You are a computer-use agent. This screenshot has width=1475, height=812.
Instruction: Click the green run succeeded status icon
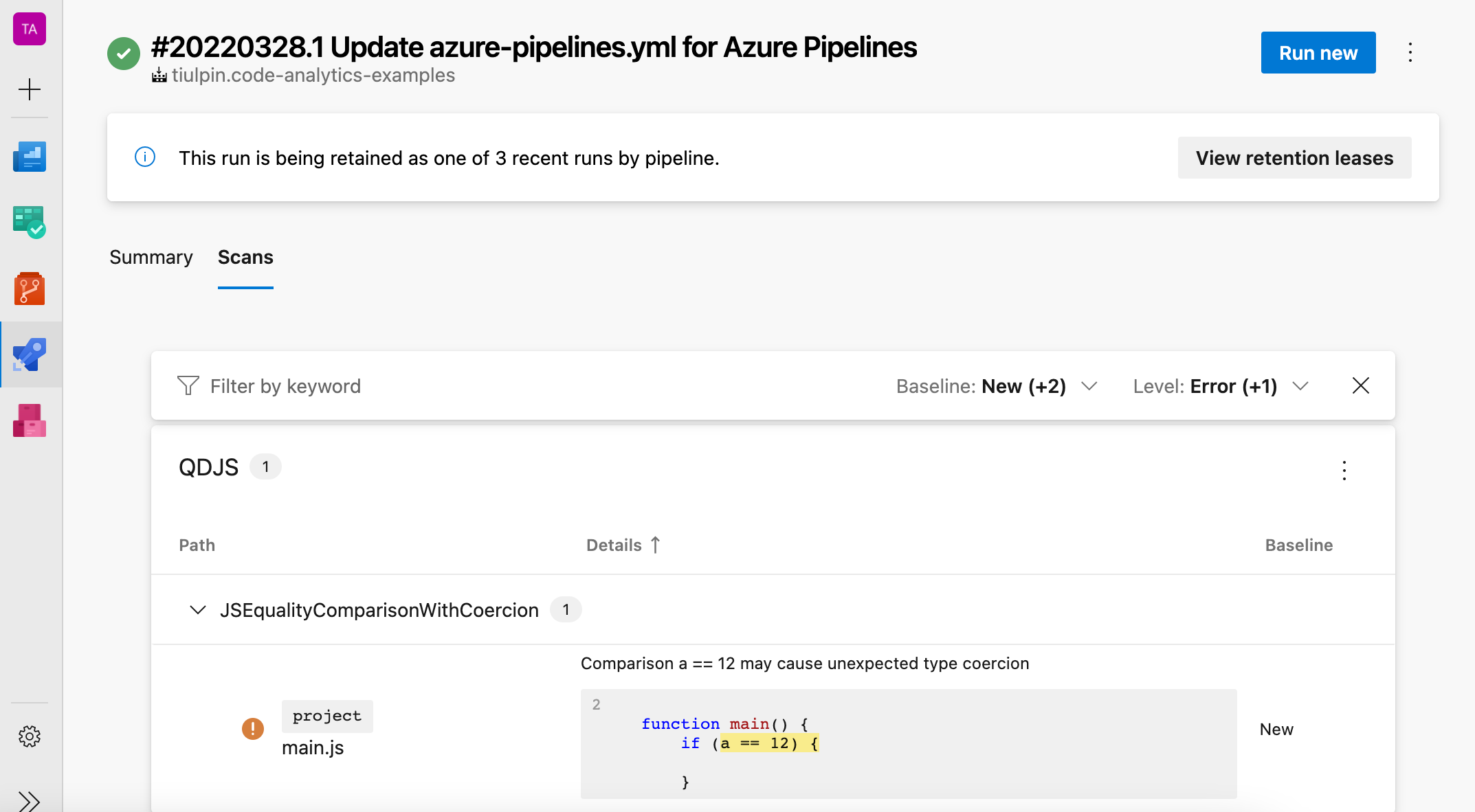click(124, 54)
